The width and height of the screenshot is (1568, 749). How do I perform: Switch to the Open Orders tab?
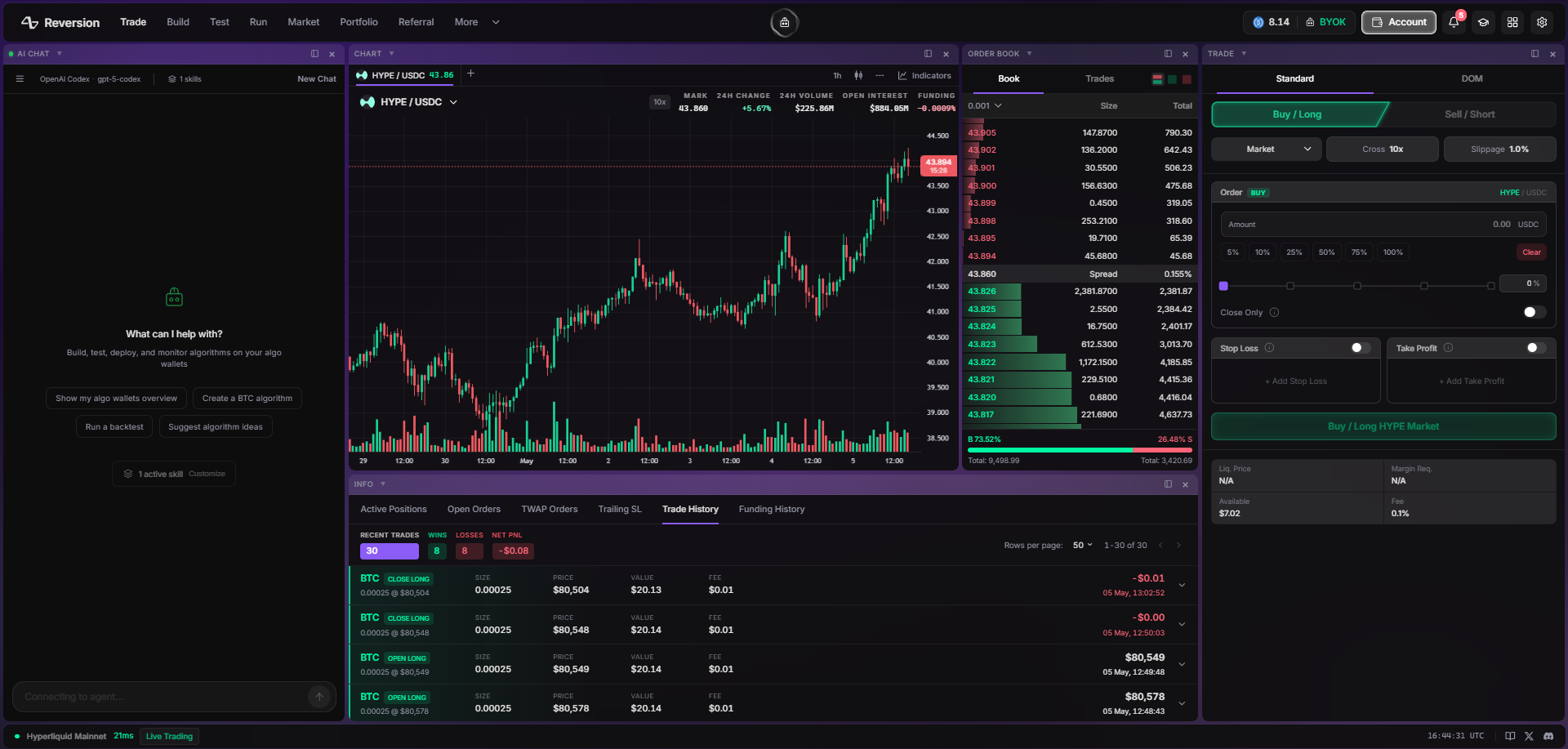(x=474, y=510)
